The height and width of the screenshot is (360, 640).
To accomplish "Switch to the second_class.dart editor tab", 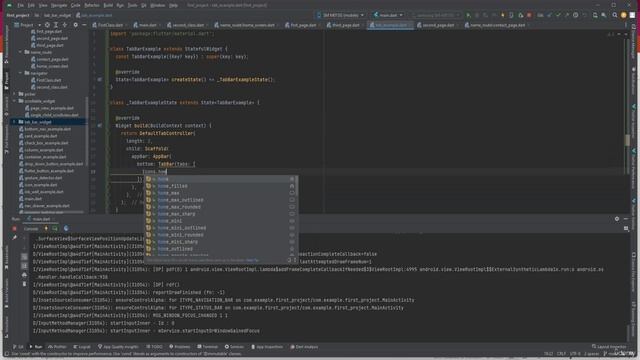I will point(188,25).
